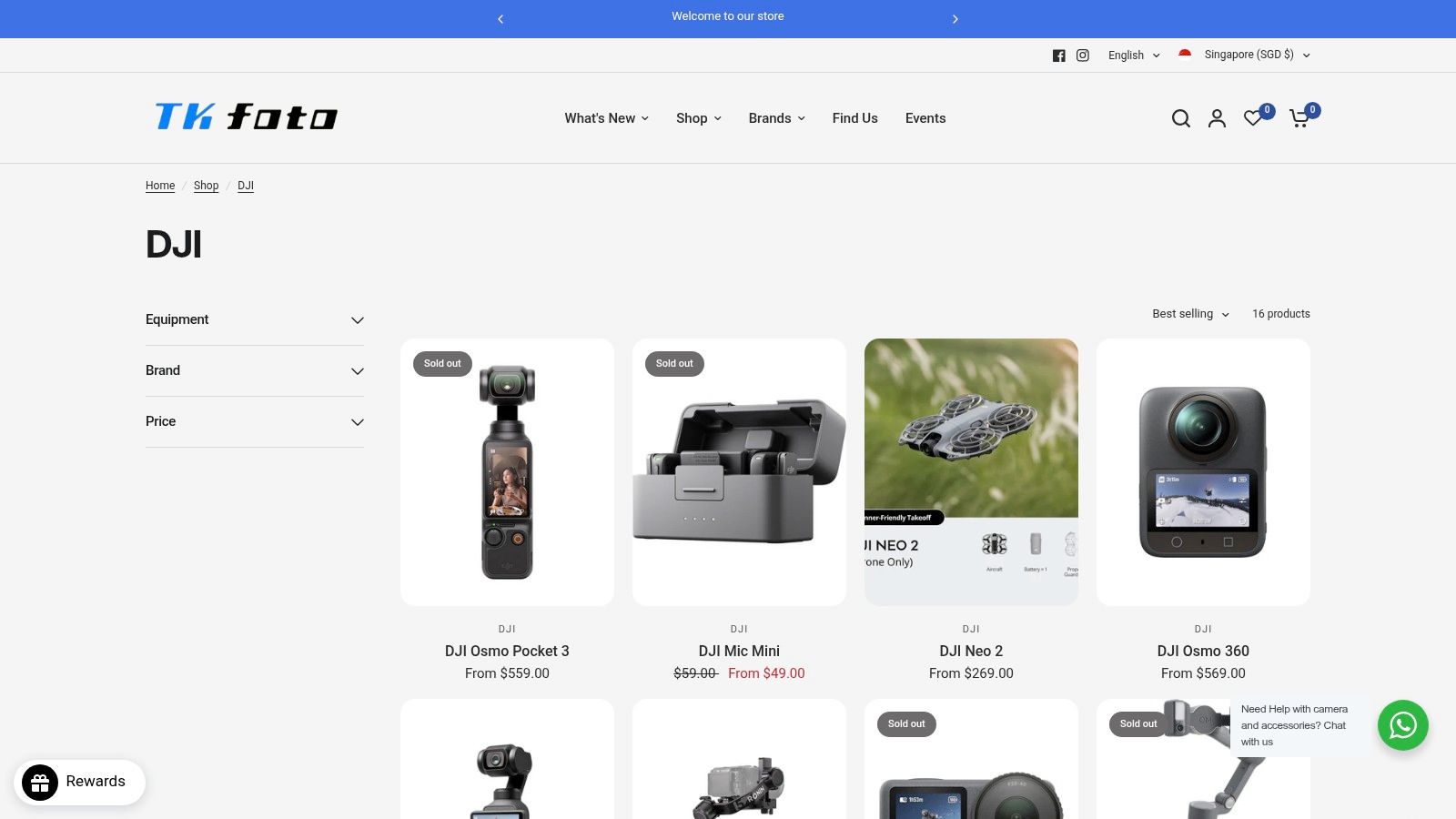The height and width of the screenshot is (819, 1456).
Task: Go to next announcement with right arrow
Action: pyautogui.click(x=955, y=19)
